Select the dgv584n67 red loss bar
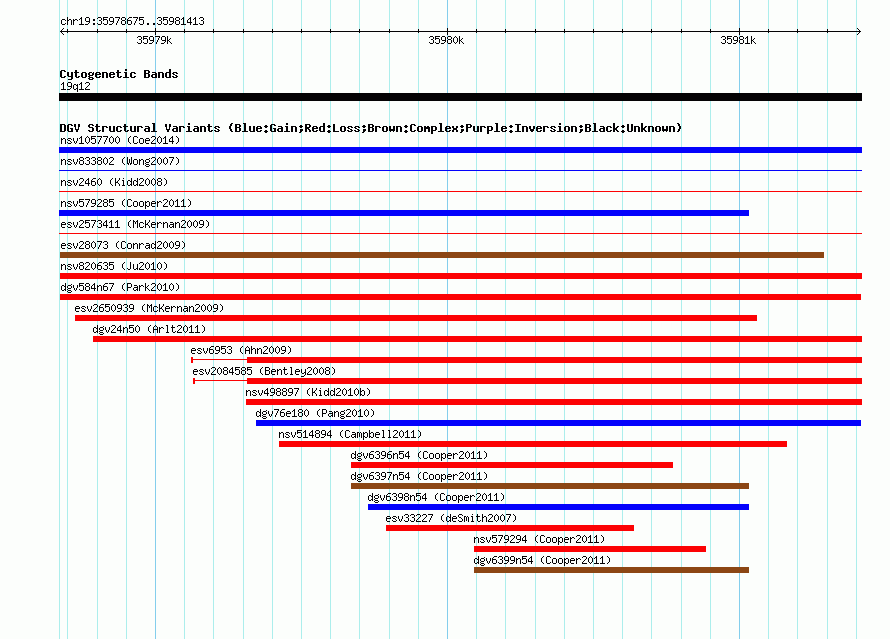The height and width of the screenshot is (639, 890). tap(460, 297)
